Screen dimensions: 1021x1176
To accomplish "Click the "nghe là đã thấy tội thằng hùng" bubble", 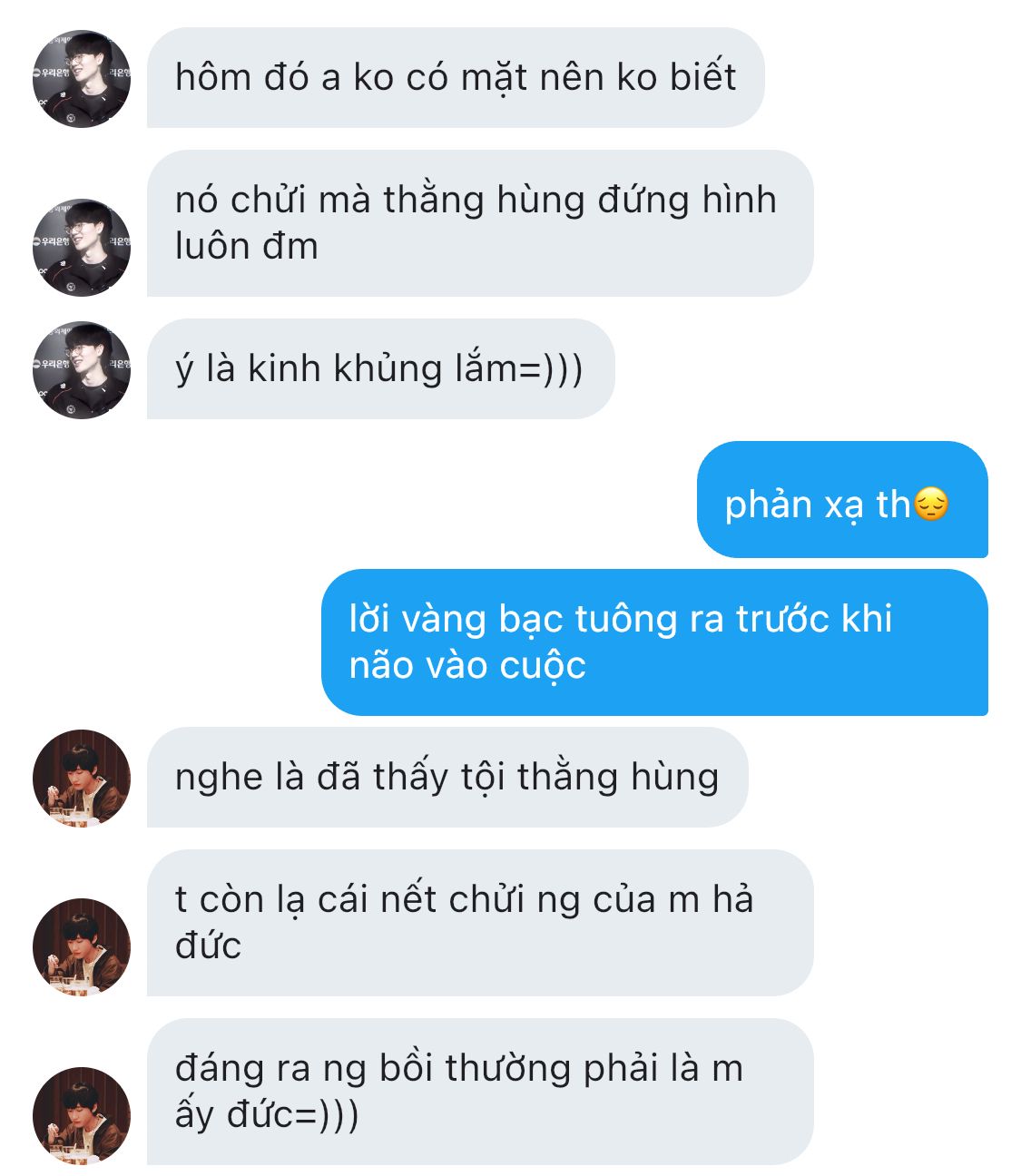I will point(447,777).
